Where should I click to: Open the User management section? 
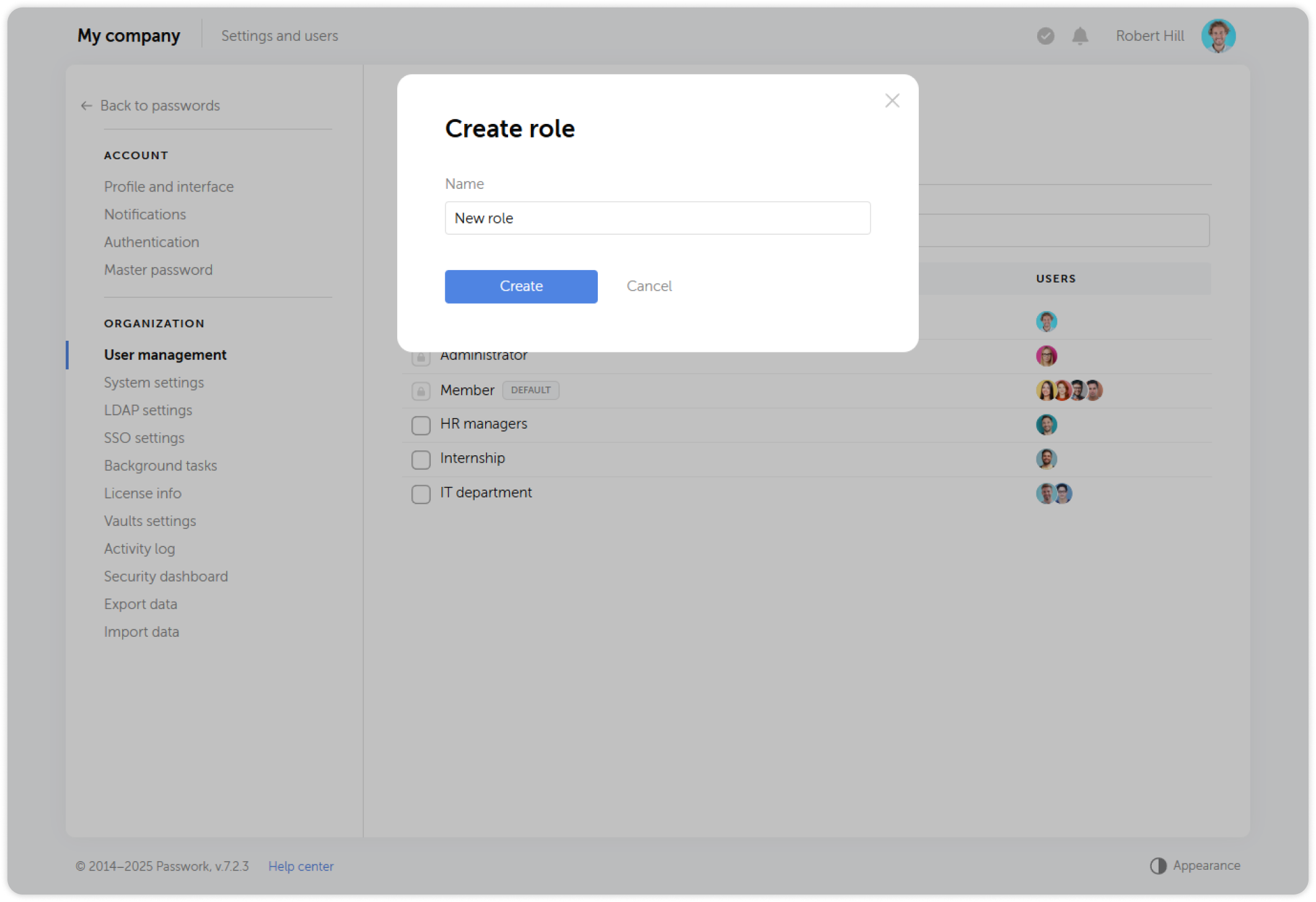click(165, 354)
